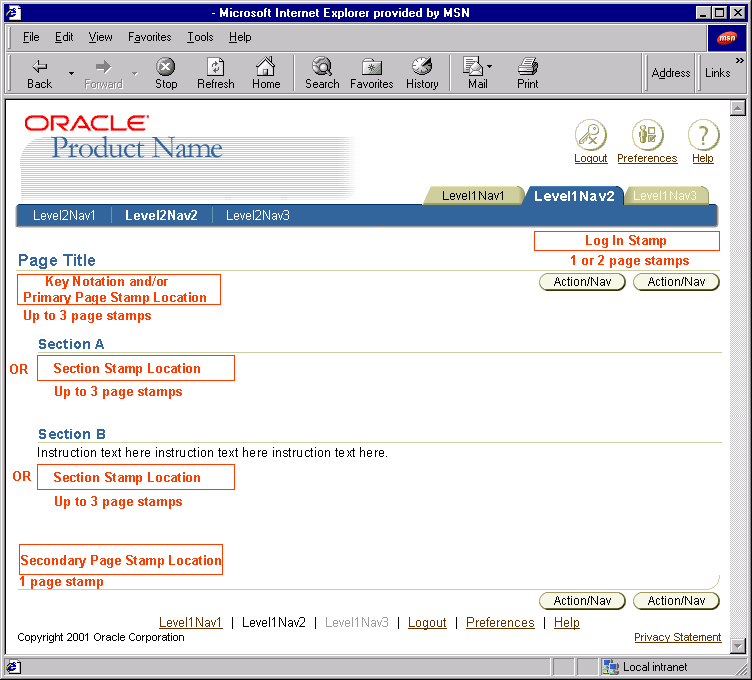Select Level2Nav2 in the blue bar
The image size is (752, 680).
click(161, 215)
